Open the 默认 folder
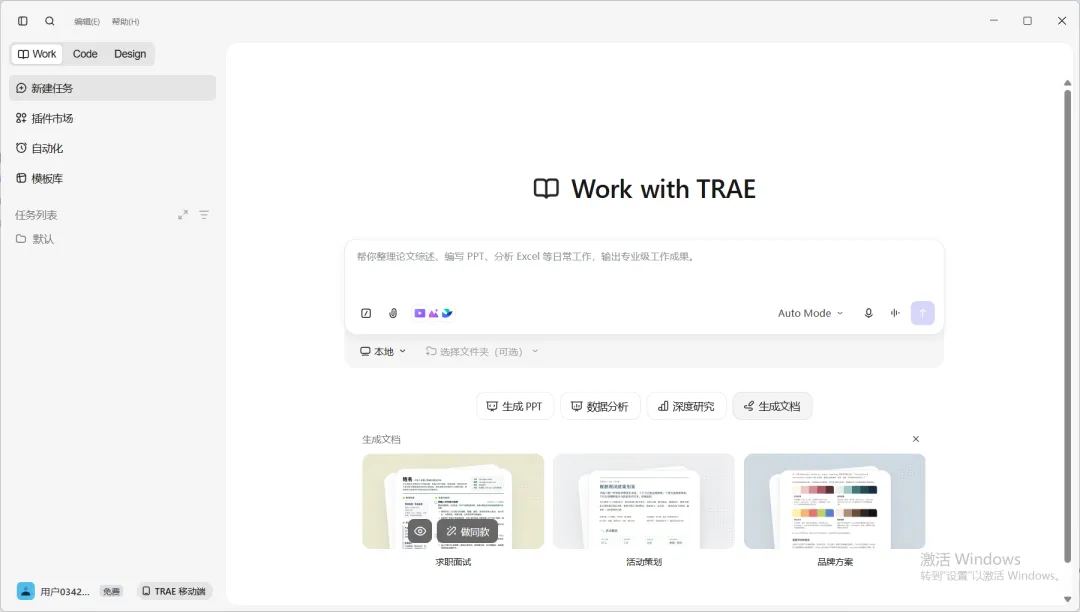This screenshot has height=612, width=1080. [x=112, y=239]
